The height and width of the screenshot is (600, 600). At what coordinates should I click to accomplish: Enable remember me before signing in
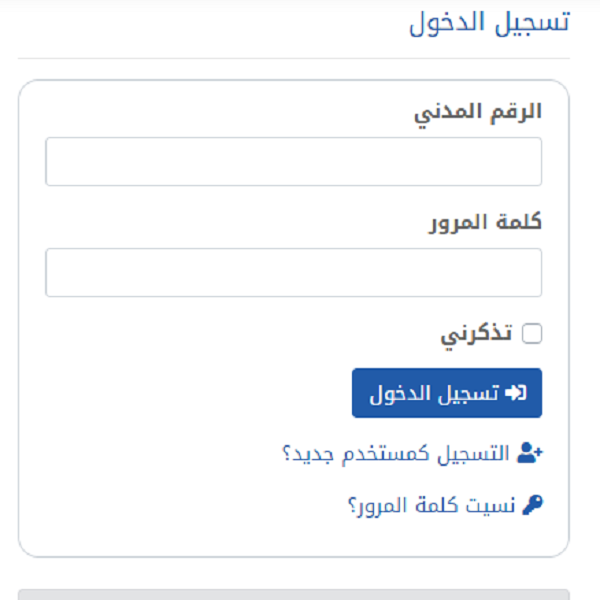[x=532, y=333]
